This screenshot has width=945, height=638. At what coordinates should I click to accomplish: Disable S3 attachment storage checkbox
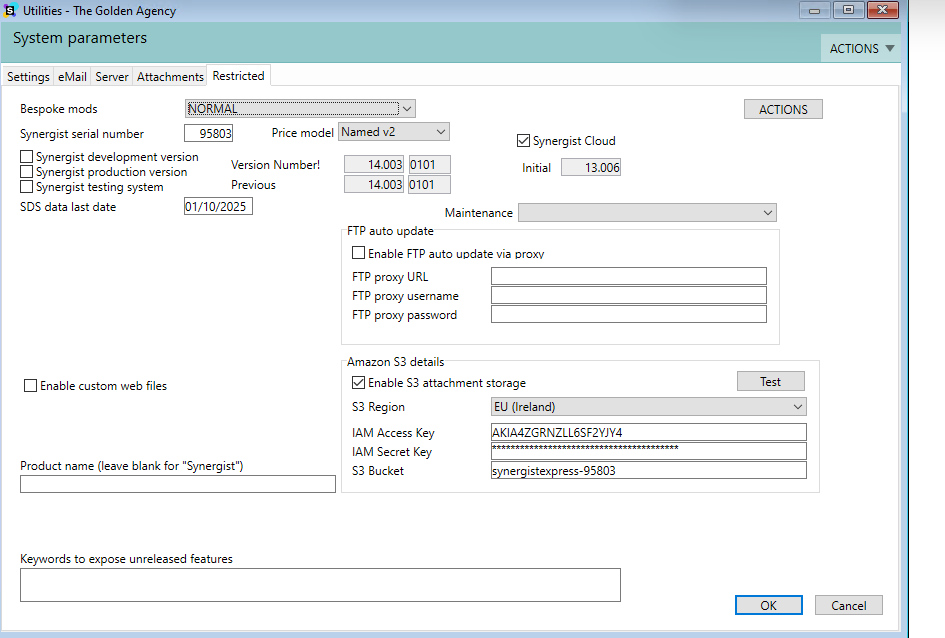point(359,383)
